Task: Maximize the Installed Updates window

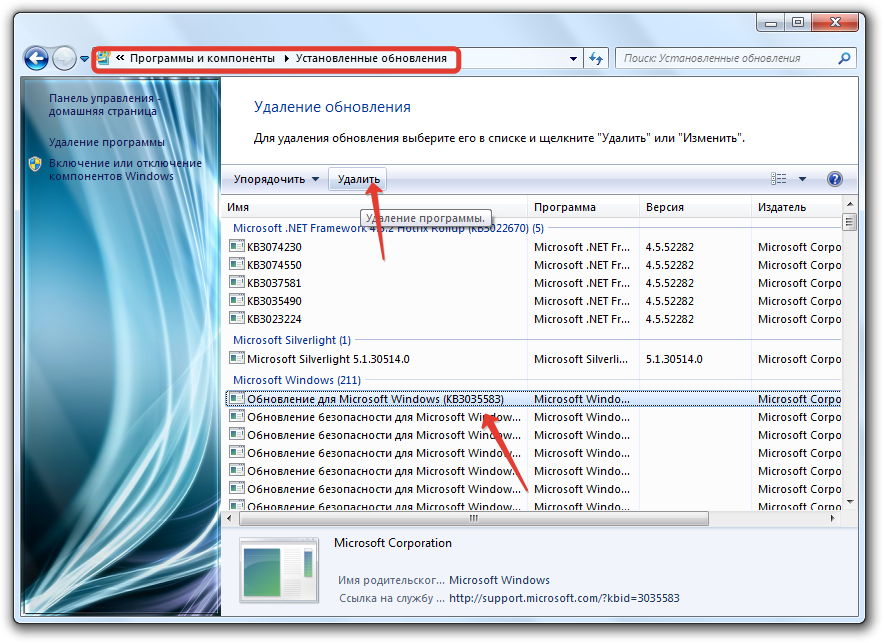Action: coord(798,23)
